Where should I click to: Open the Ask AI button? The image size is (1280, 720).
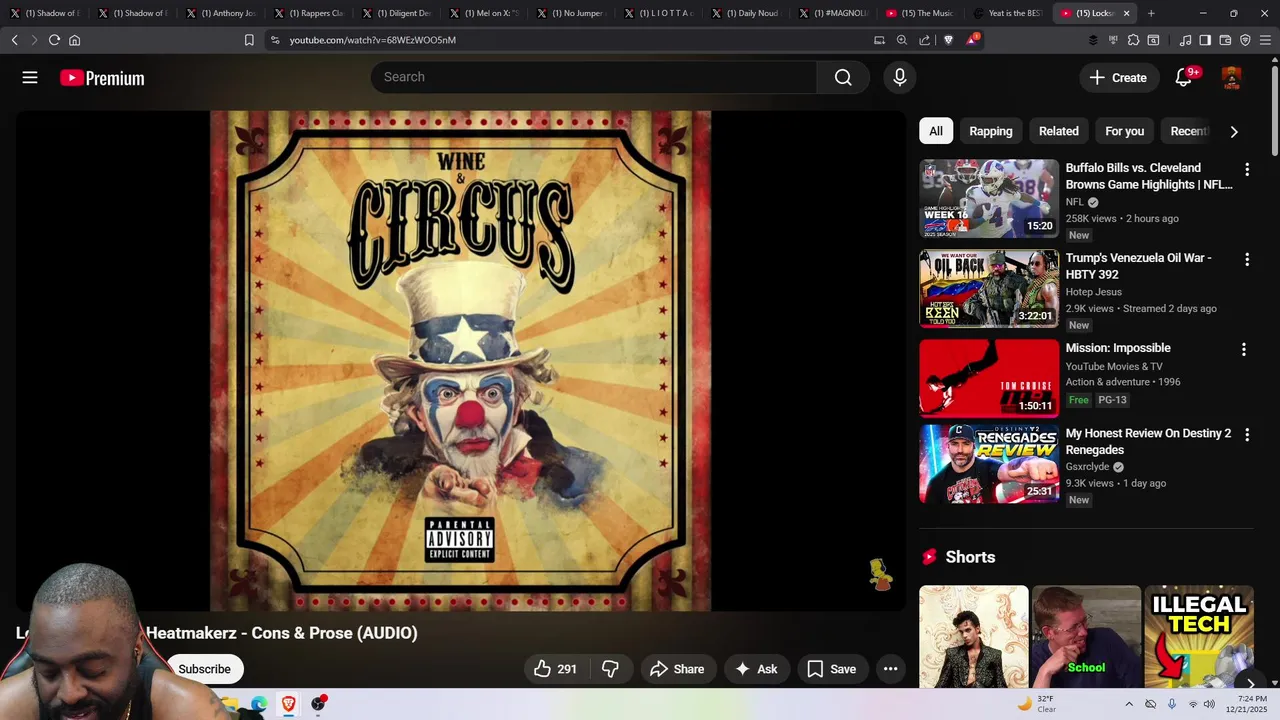pos(756,669)
